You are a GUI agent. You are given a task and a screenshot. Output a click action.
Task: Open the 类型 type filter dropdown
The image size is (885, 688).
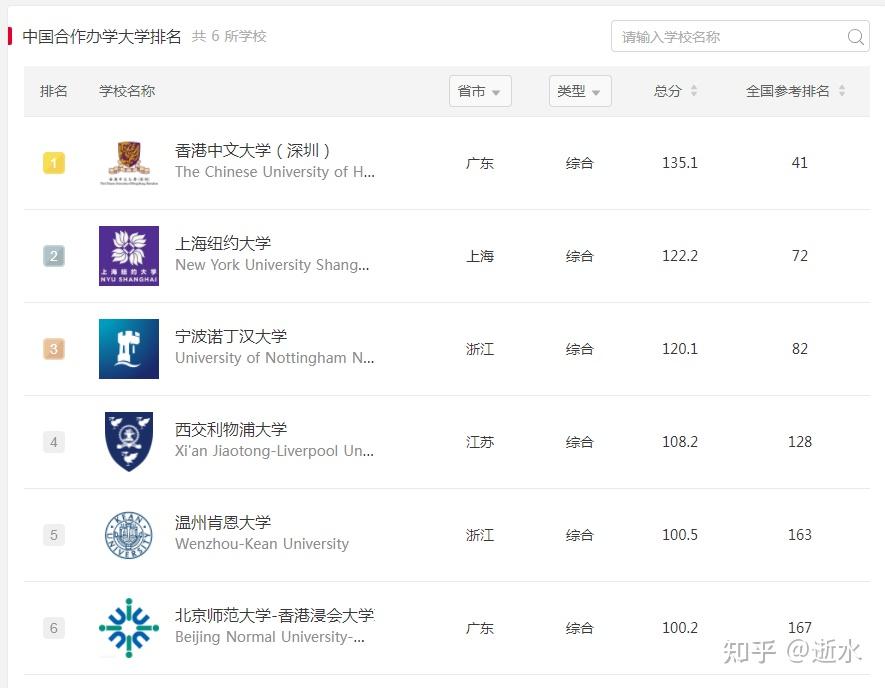click(580, 90)
